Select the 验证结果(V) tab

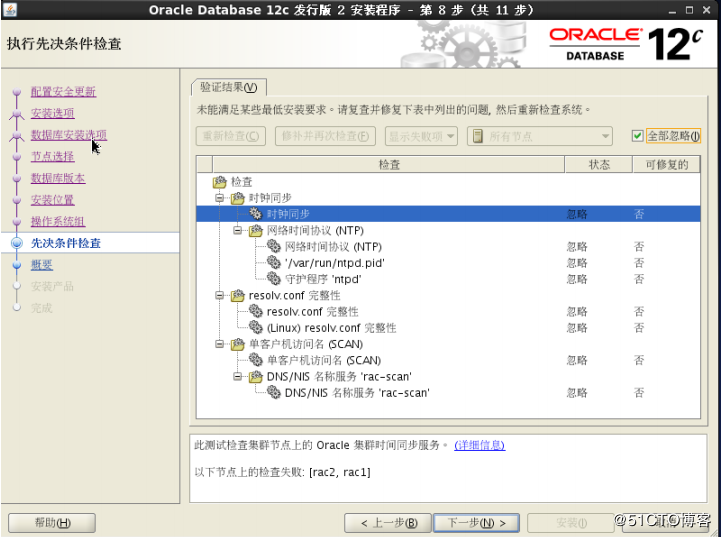[228, 87]
